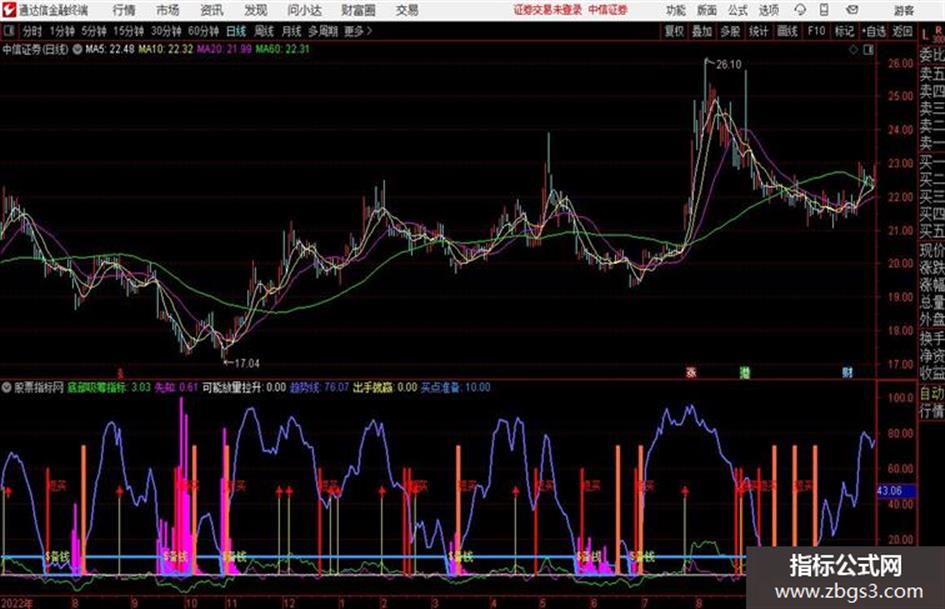Toggle the left panel icon beside 分时
Screen dimensions: 945x609
(x=9, y=31)
